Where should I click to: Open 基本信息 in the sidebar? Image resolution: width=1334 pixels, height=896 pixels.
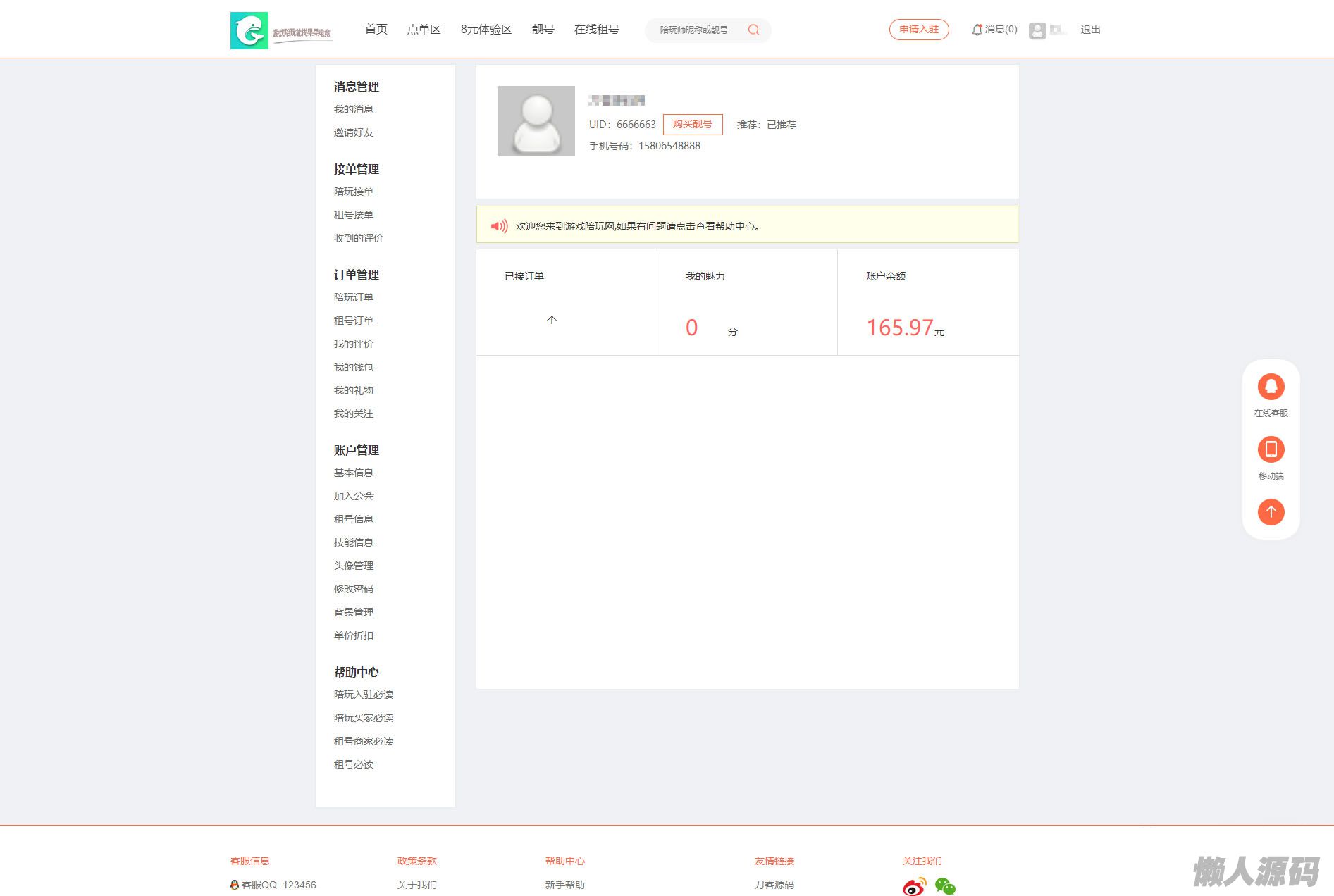[354, 473]
